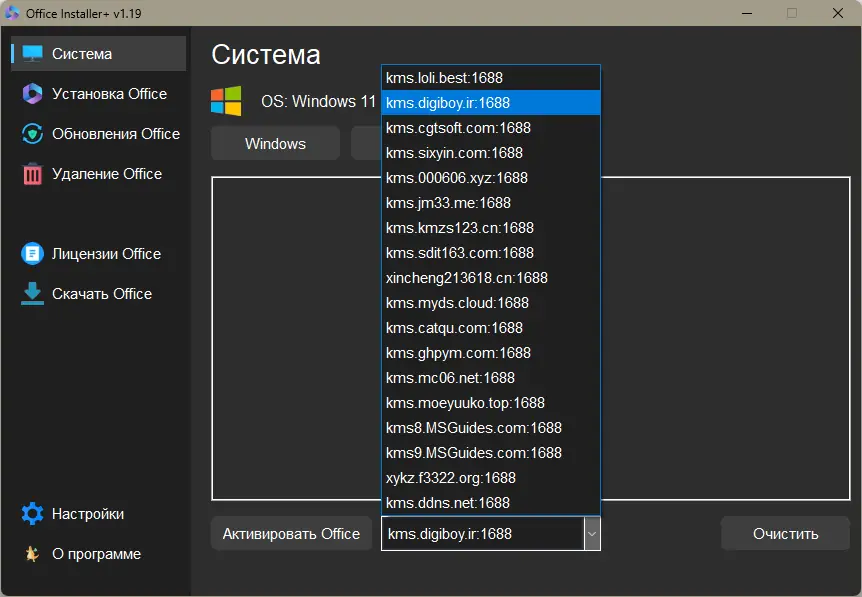Click the Установка Office cube icon
This screenshot has width=862, height=597.
click(x=31, y=93)
